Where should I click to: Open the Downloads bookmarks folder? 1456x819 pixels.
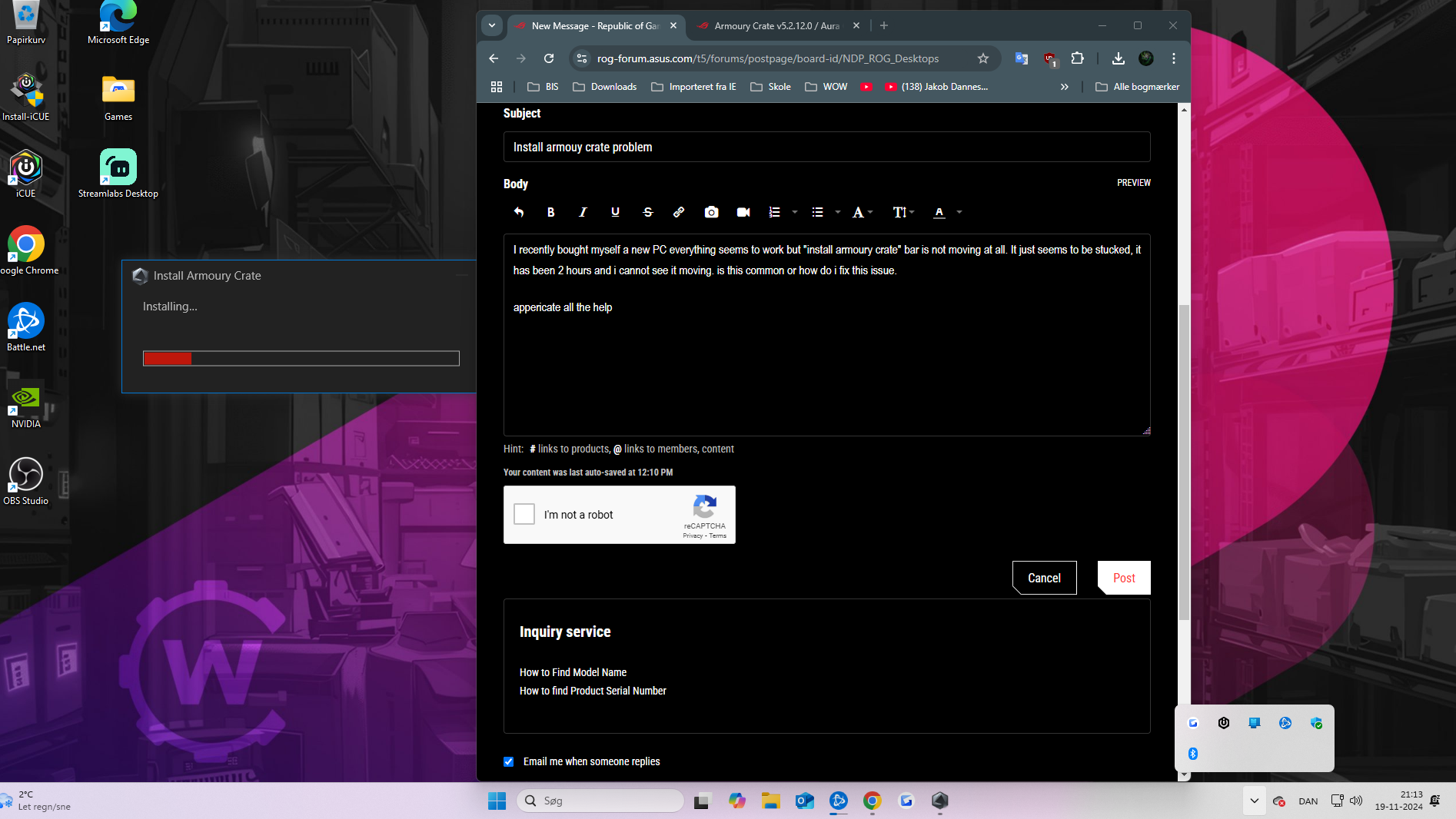(x=605, y=87)
